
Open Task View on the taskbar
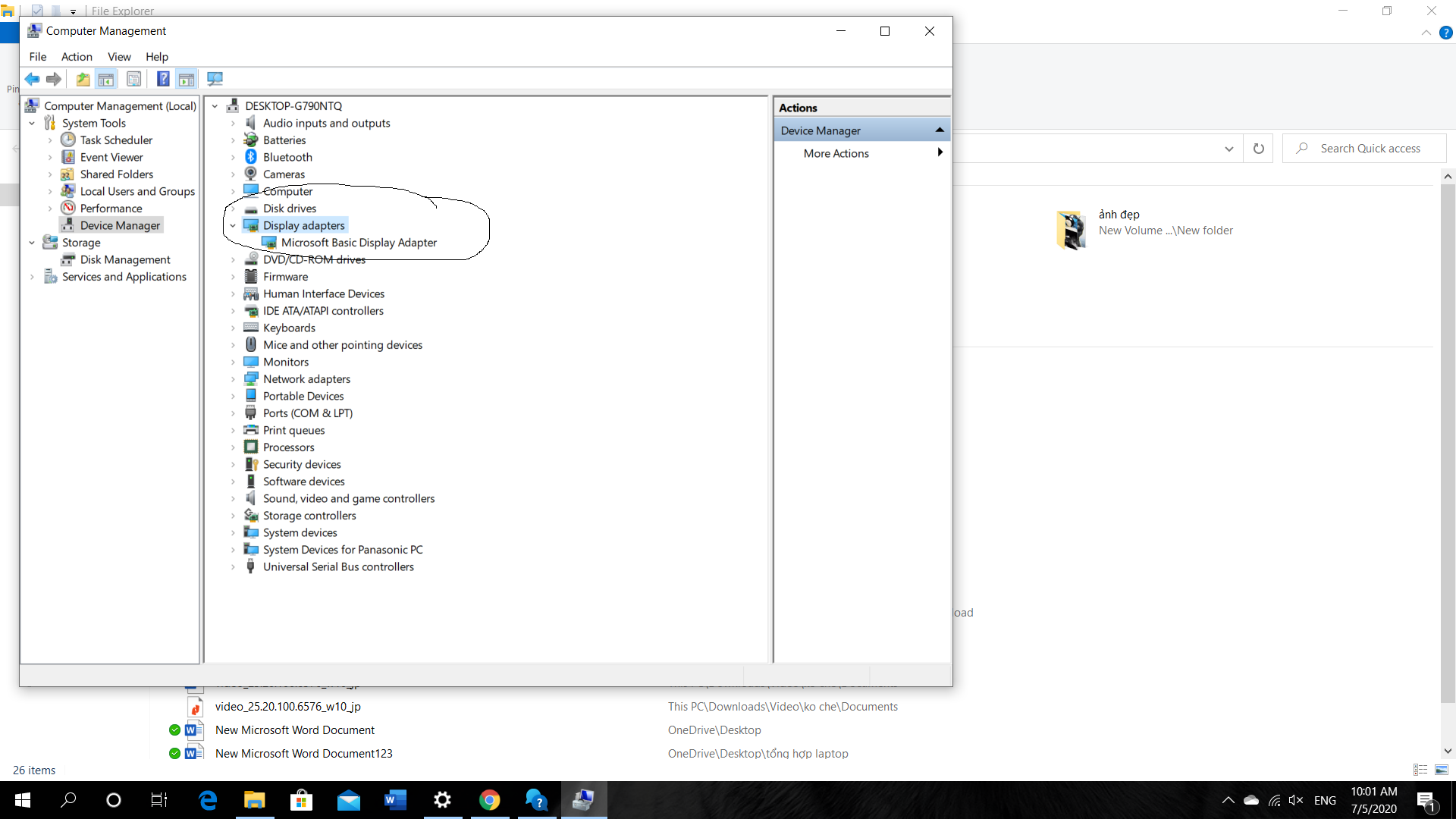pyautogui.click(x=159, y=800)
